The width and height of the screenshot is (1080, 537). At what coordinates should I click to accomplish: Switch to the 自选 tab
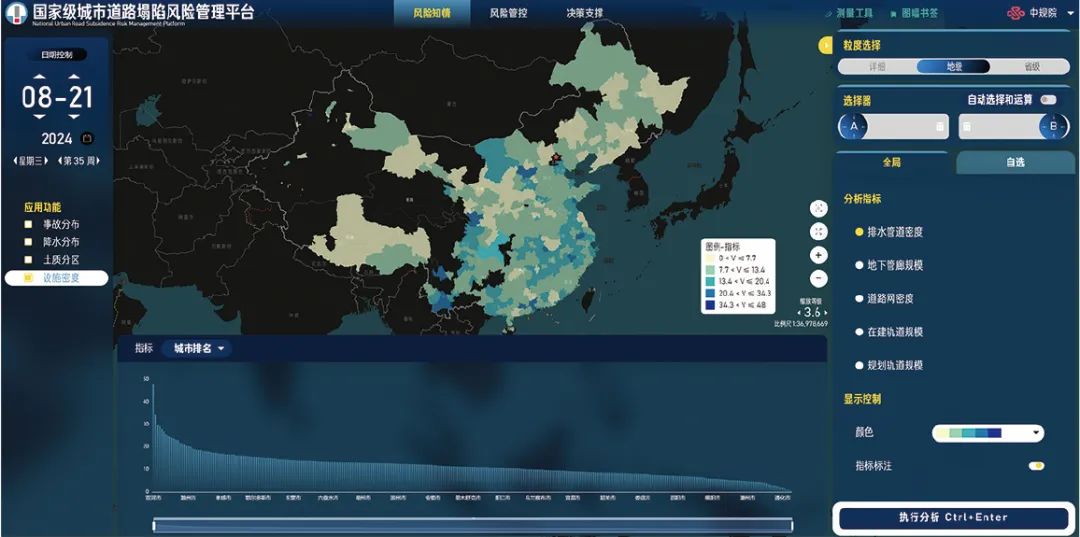pyautogui.click(x=1014, y=162)
